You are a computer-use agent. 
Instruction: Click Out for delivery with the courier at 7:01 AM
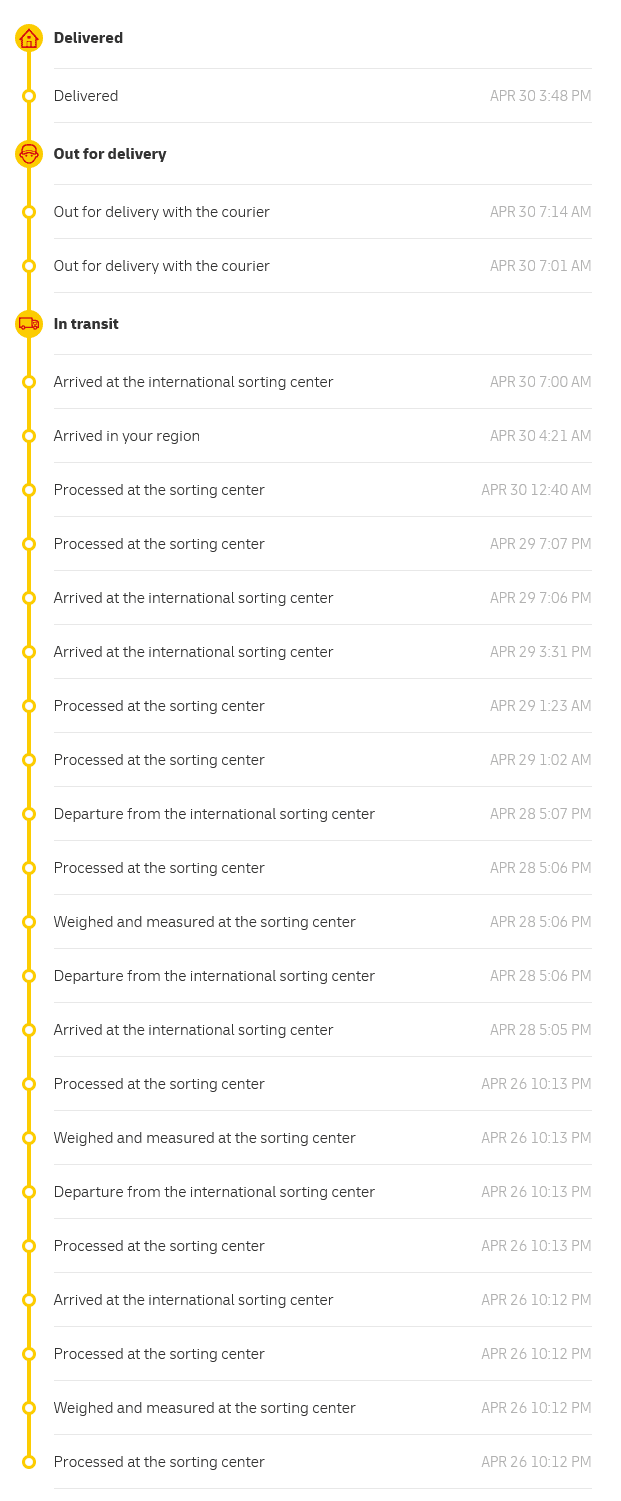click(162, 266)
